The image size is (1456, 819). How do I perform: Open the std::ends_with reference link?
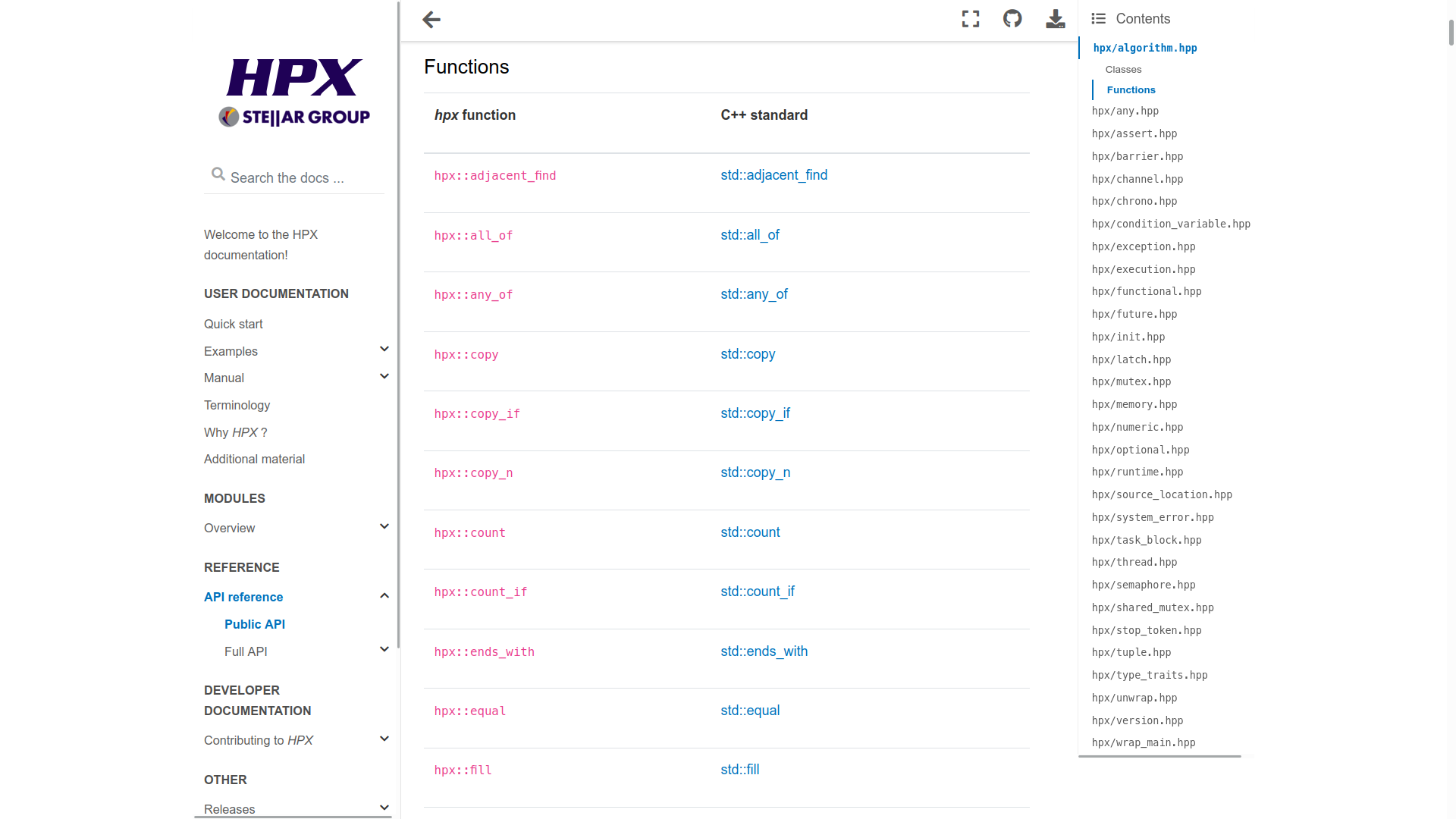764,651
